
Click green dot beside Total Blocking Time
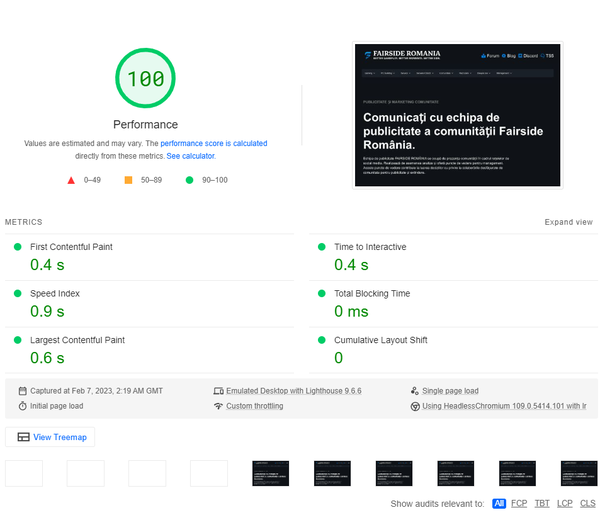(x=322, y=293)
